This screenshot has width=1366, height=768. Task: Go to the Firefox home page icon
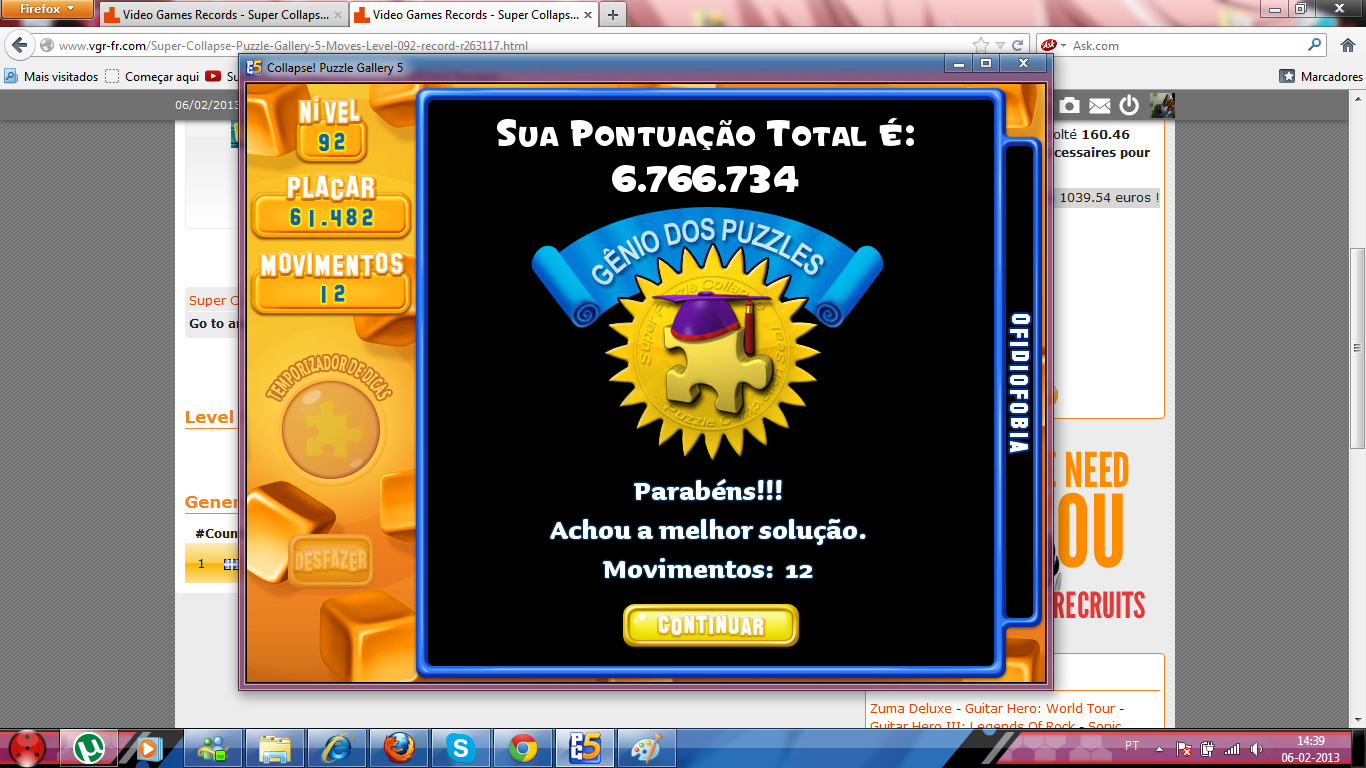pos(1345,46)
